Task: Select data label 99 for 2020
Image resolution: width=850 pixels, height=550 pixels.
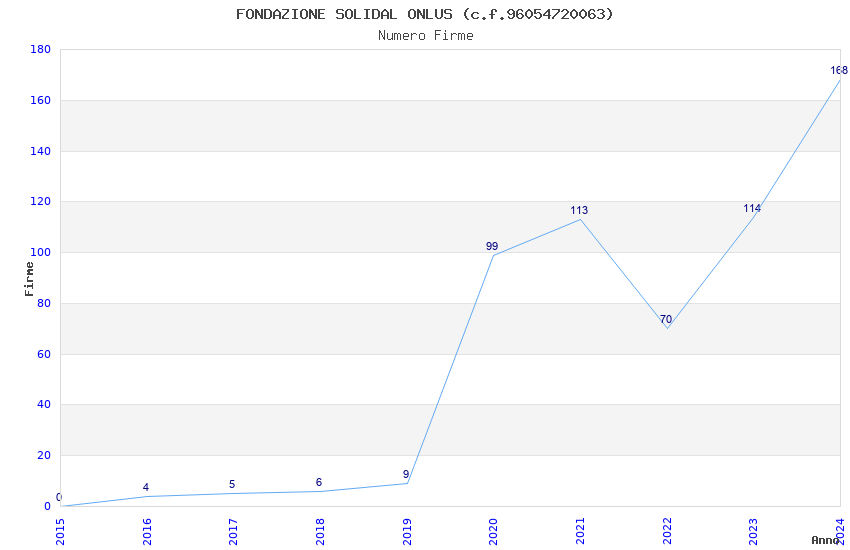Action: 492,246
